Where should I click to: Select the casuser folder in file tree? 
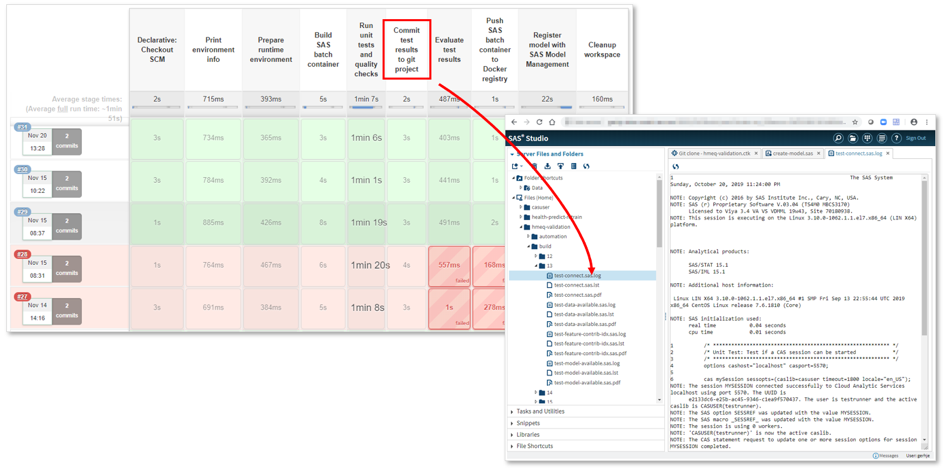click(540, 207)
